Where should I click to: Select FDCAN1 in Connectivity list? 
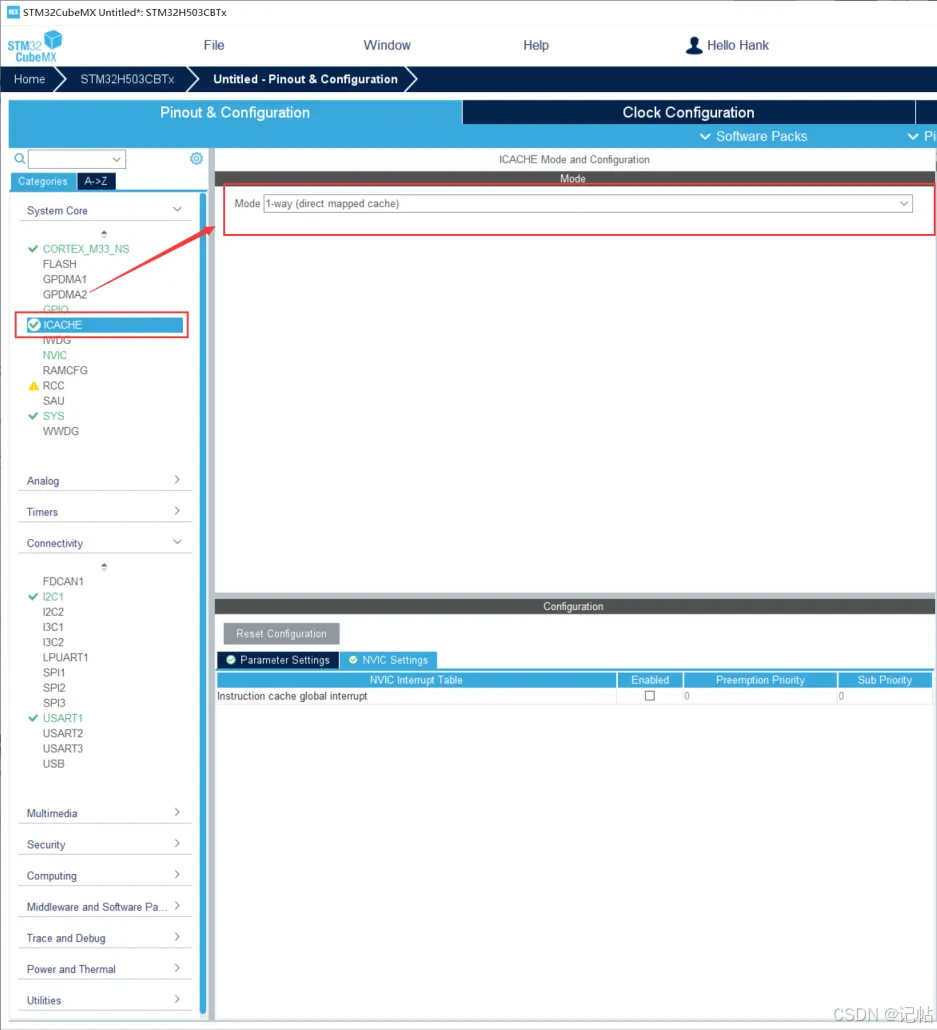(63, 581)
